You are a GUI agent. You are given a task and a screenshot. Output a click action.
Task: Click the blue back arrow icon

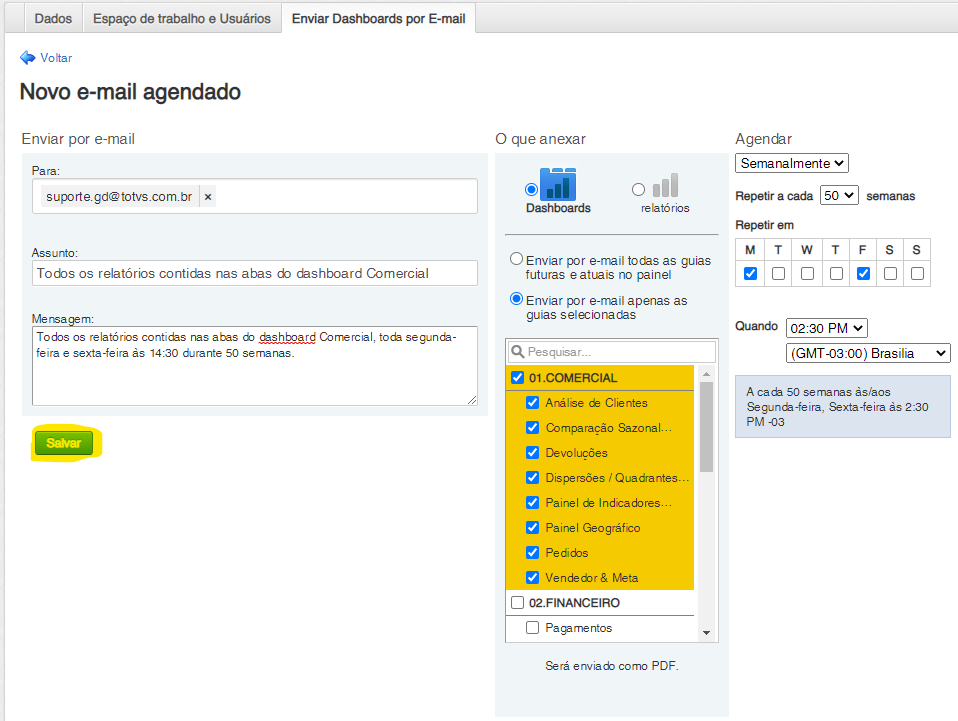[27, 57]
